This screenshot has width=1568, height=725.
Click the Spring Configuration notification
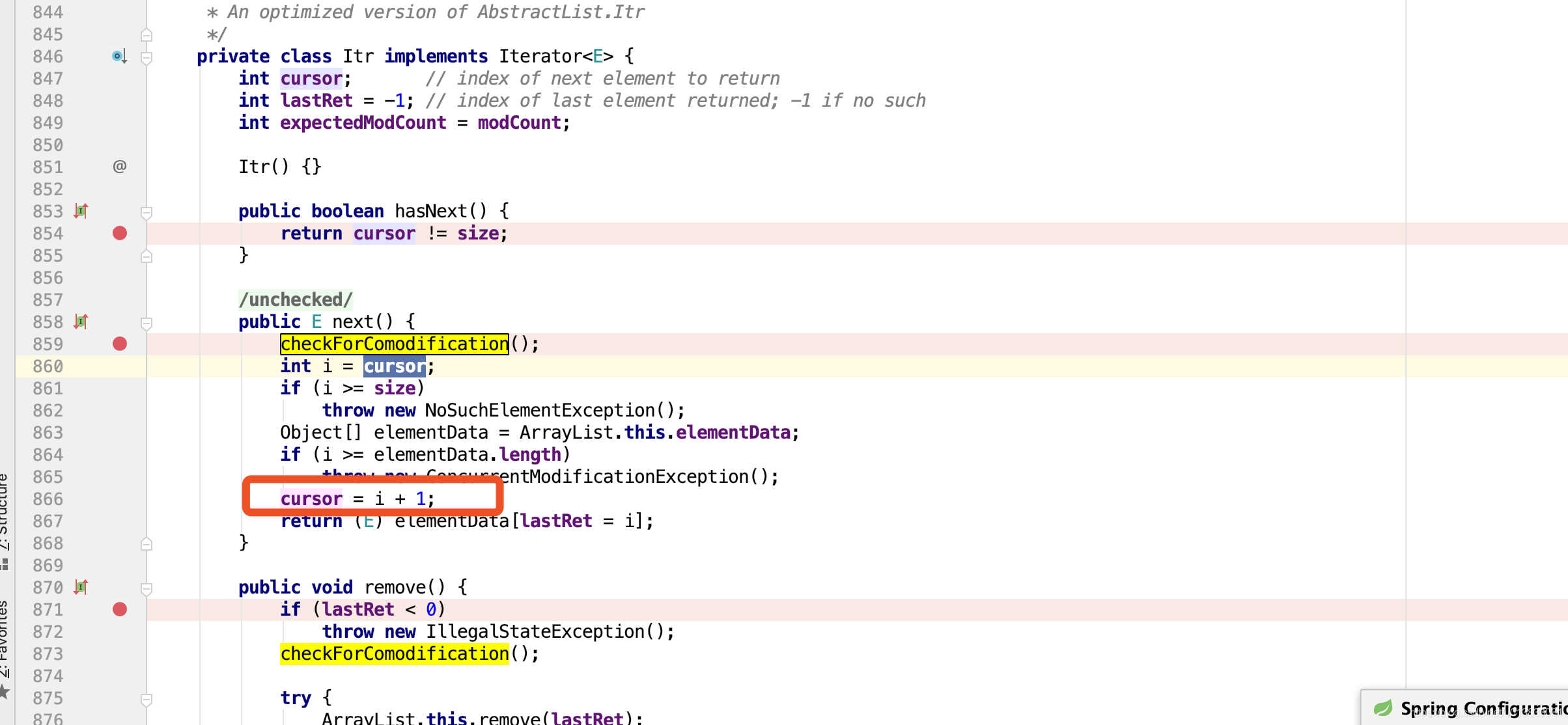1465,708
